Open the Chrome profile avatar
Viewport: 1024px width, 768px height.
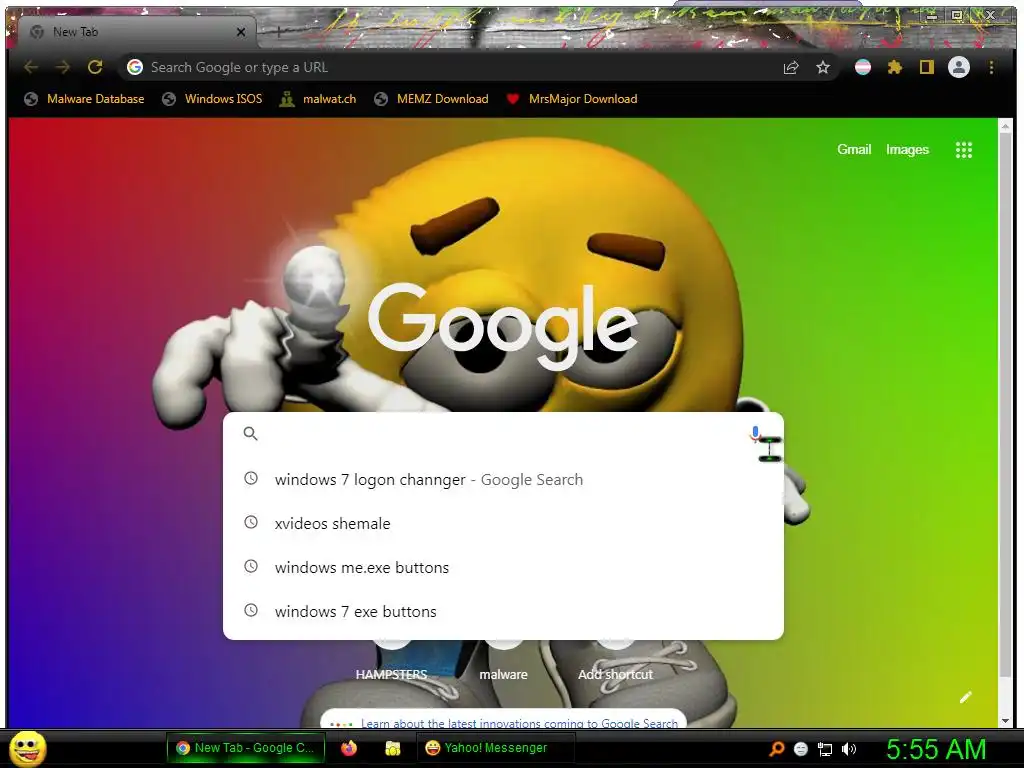959,67
